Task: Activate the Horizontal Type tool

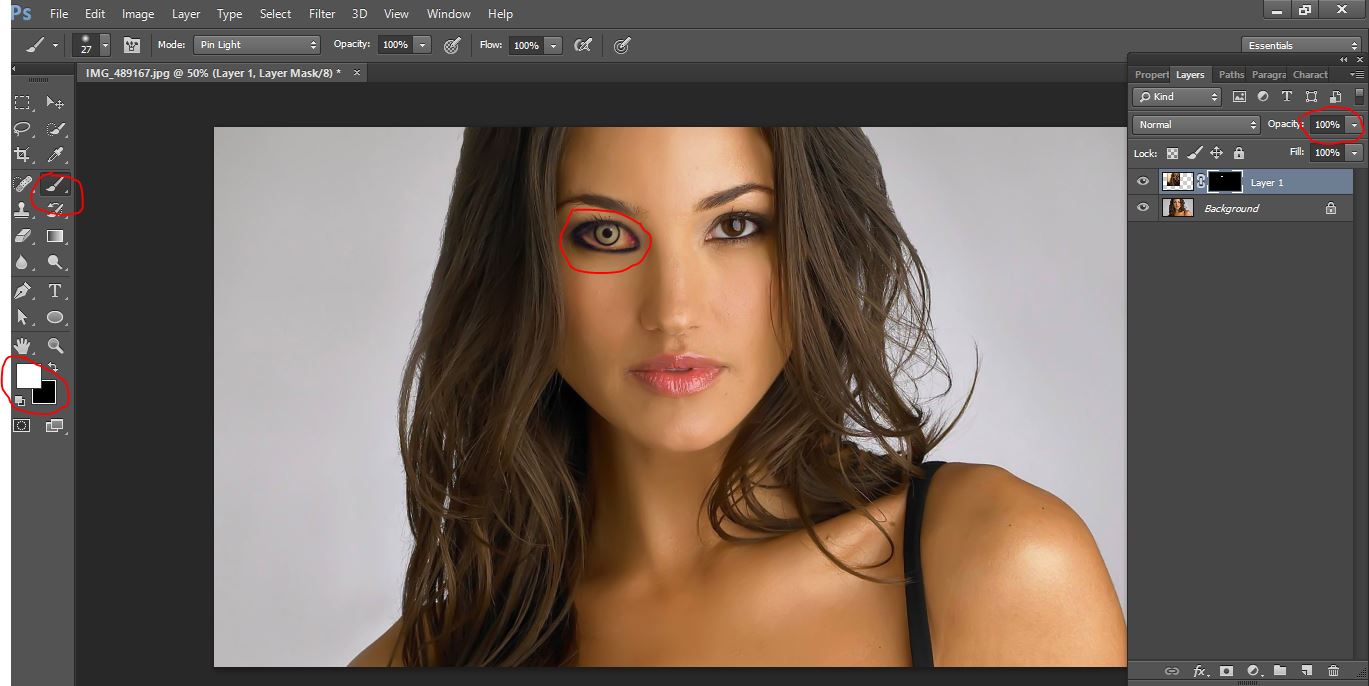Action: pos(56,291)
